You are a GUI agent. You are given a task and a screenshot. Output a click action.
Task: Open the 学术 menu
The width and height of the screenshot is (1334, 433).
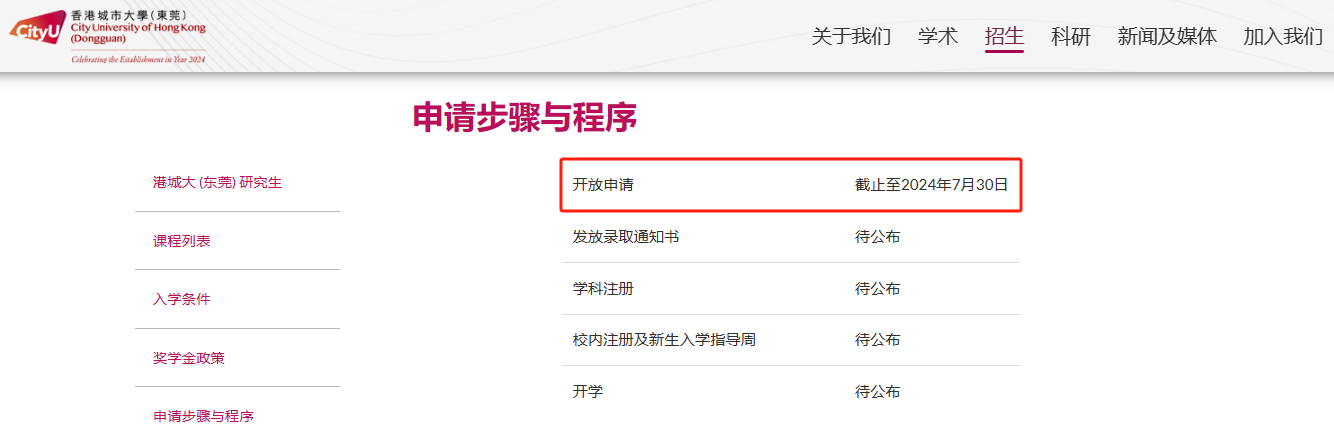938,37
